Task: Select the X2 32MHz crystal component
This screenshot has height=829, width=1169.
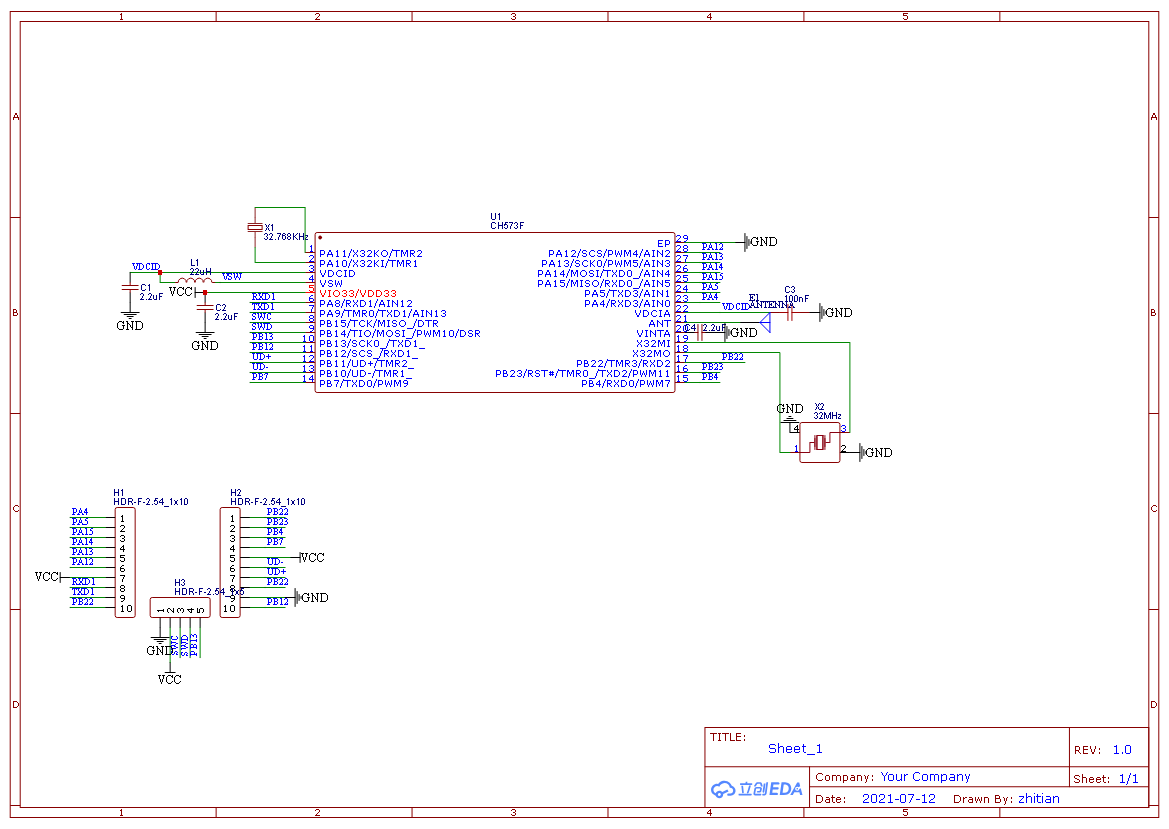Action: (x=820, y=442)
